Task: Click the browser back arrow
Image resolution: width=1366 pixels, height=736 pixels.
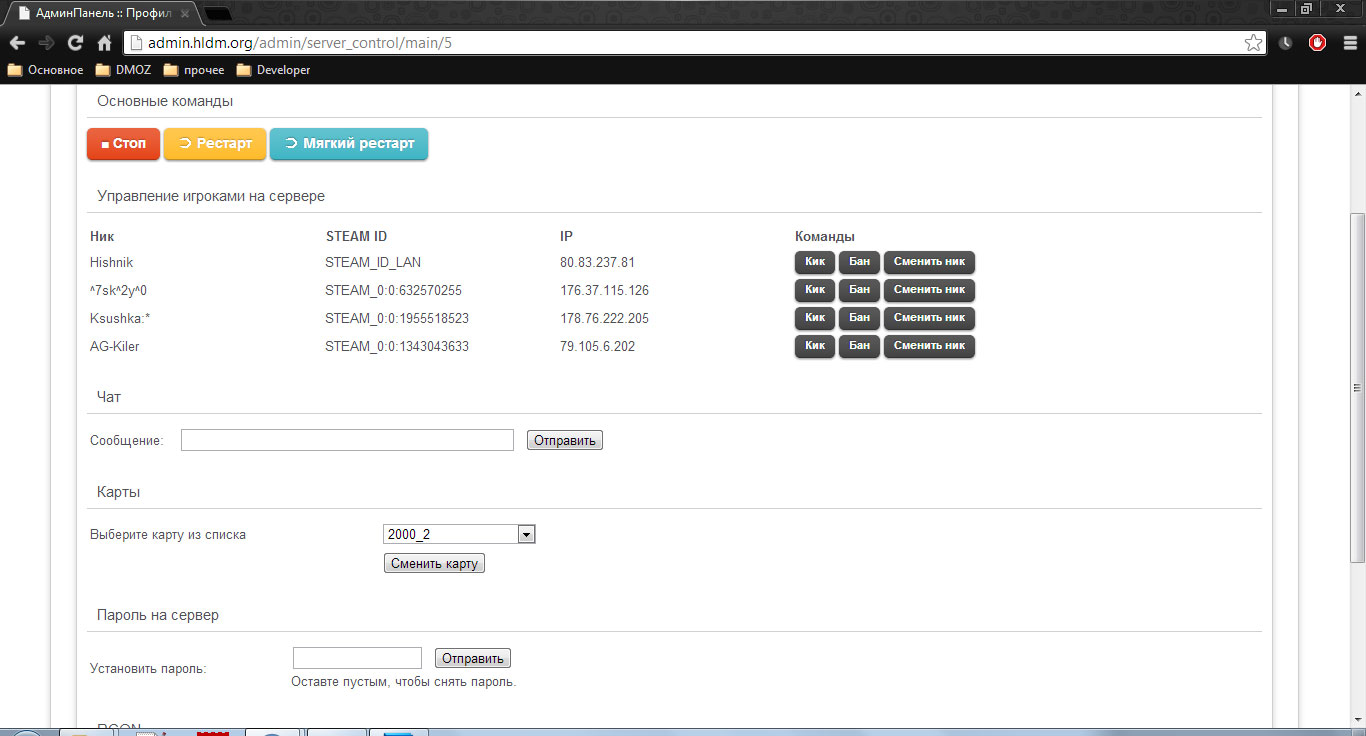Action: (17, 43)
